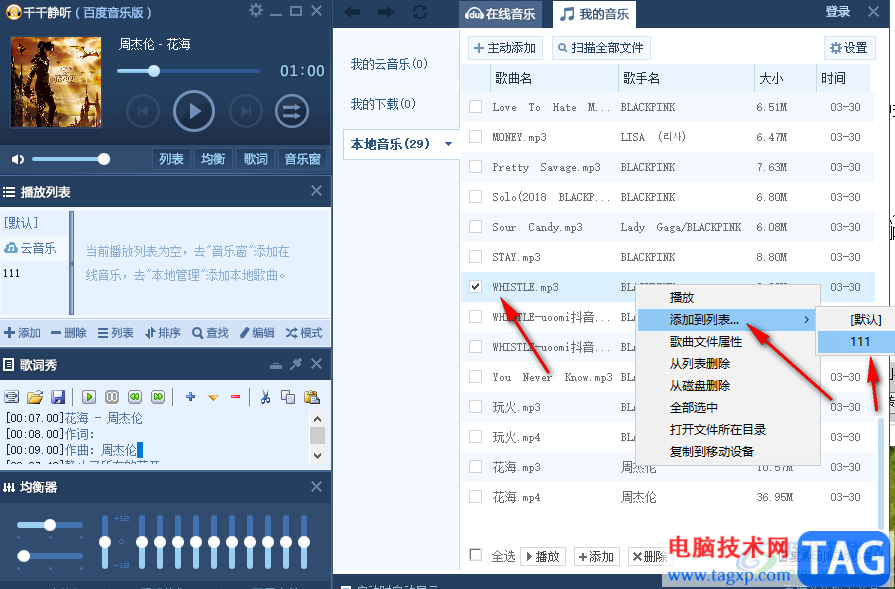Skip to the previous track
This screenshot has height=589, width=895.
pyautogui.click(x=143, y=111)
